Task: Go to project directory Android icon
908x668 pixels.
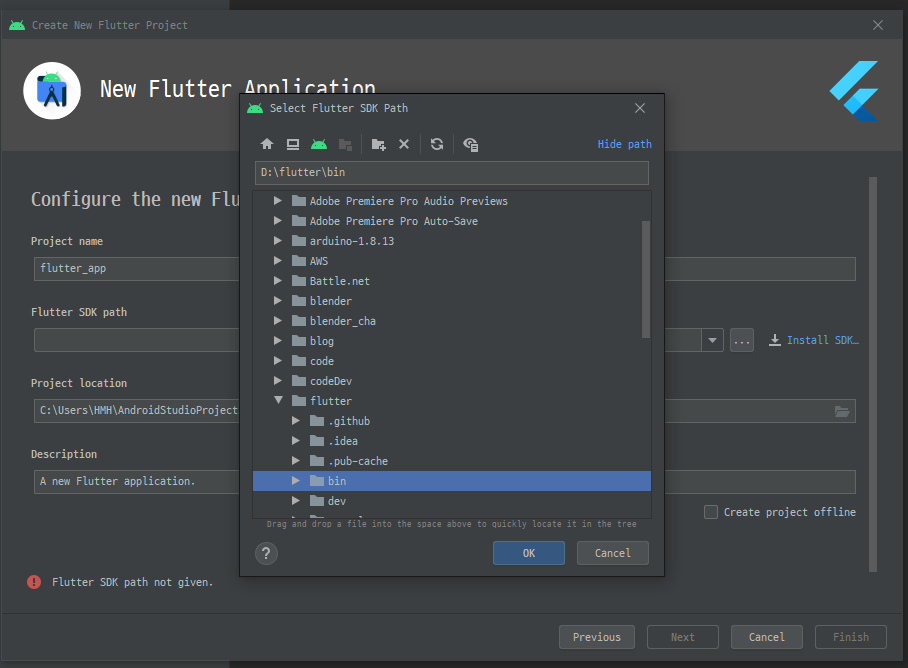Action: pyautogui.click(x=319, y=144)
